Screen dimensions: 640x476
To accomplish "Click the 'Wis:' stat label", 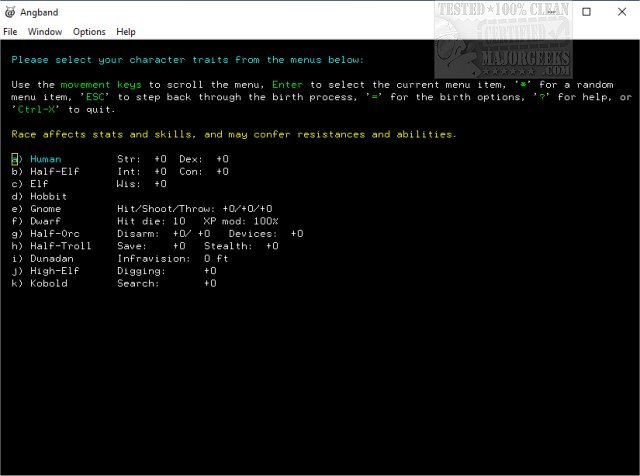I will (129, 184).
